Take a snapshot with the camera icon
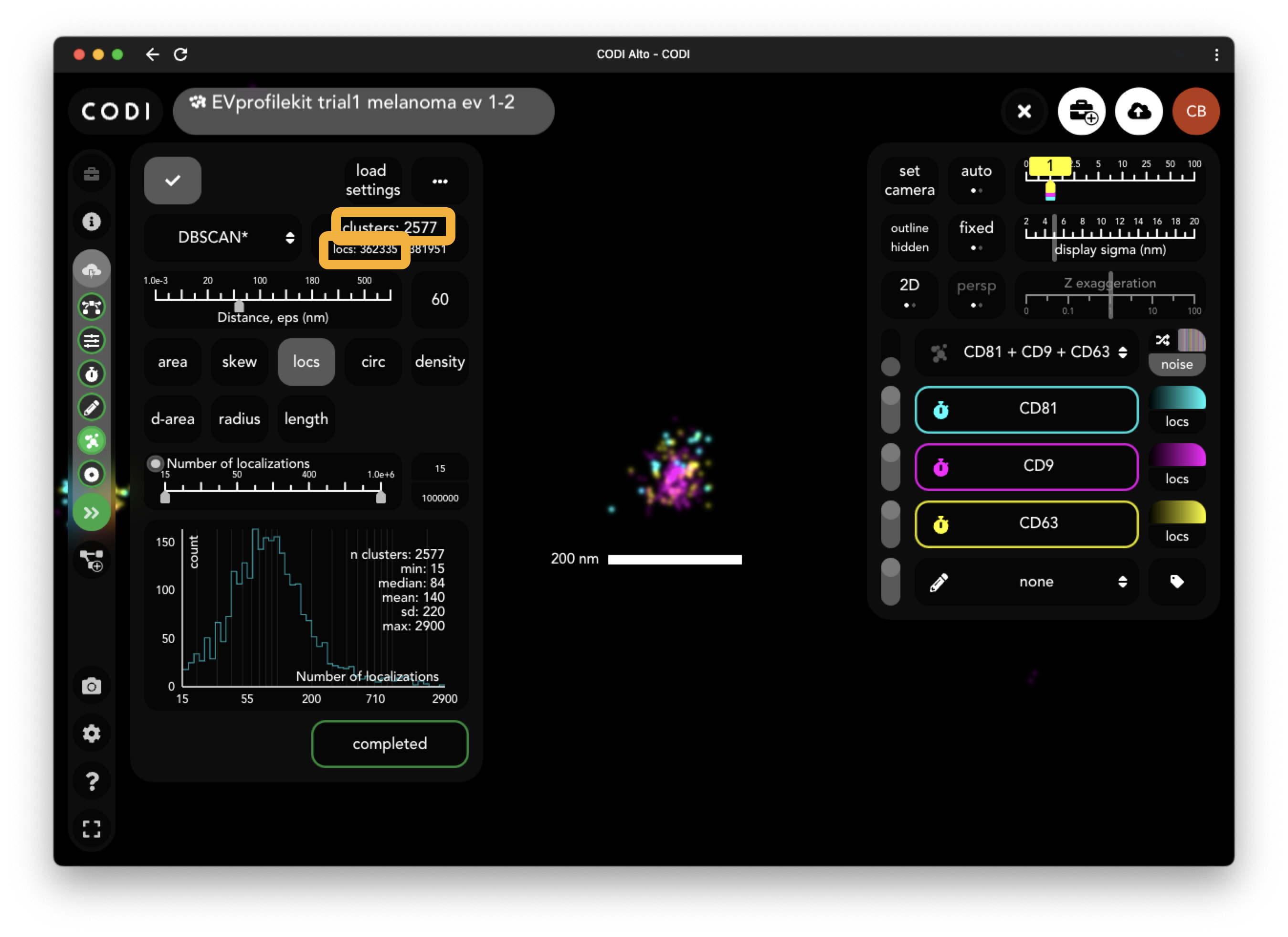1288x937 pixels. (x=92, y=686)
